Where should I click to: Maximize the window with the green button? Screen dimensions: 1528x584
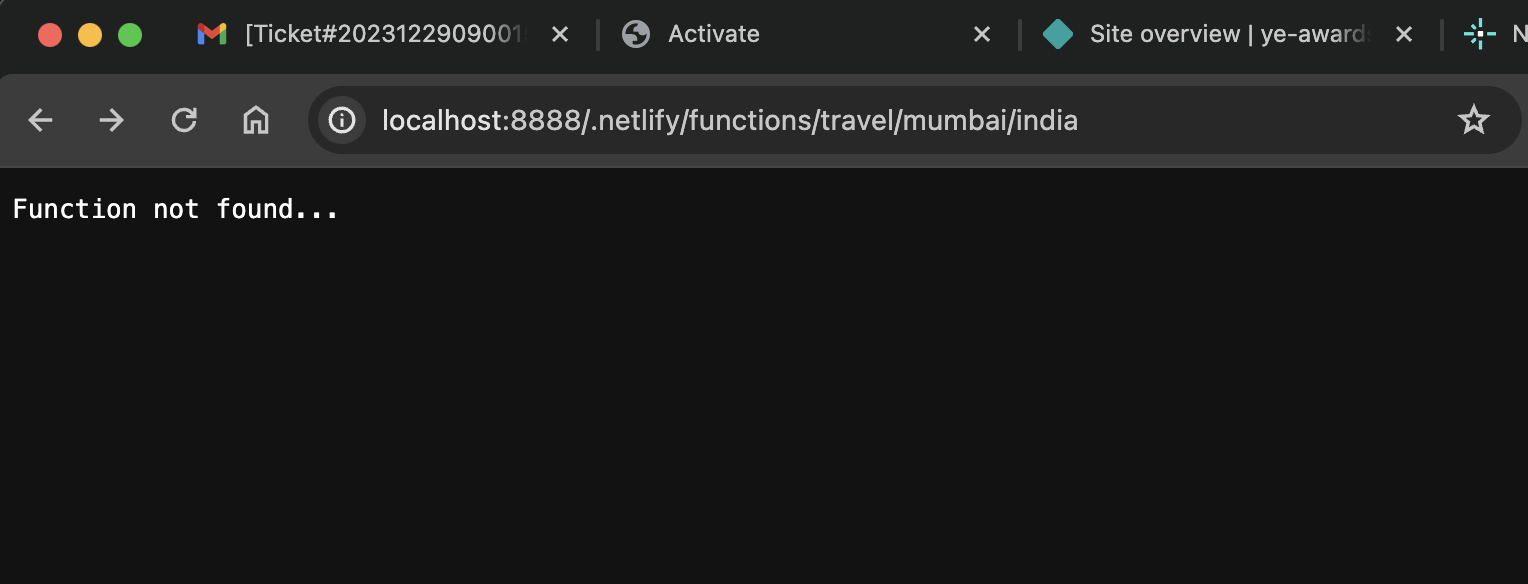[x=130, y=35]
